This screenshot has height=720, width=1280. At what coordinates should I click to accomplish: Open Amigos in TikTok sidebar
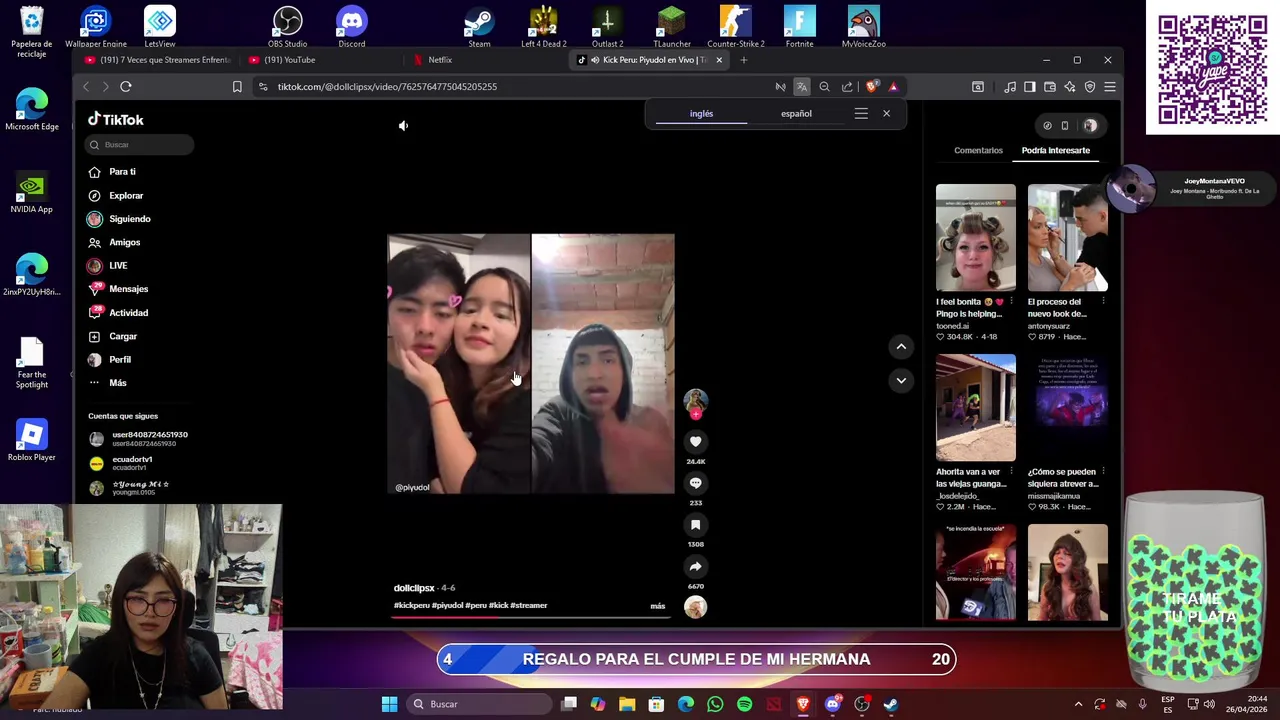[124, 242]
